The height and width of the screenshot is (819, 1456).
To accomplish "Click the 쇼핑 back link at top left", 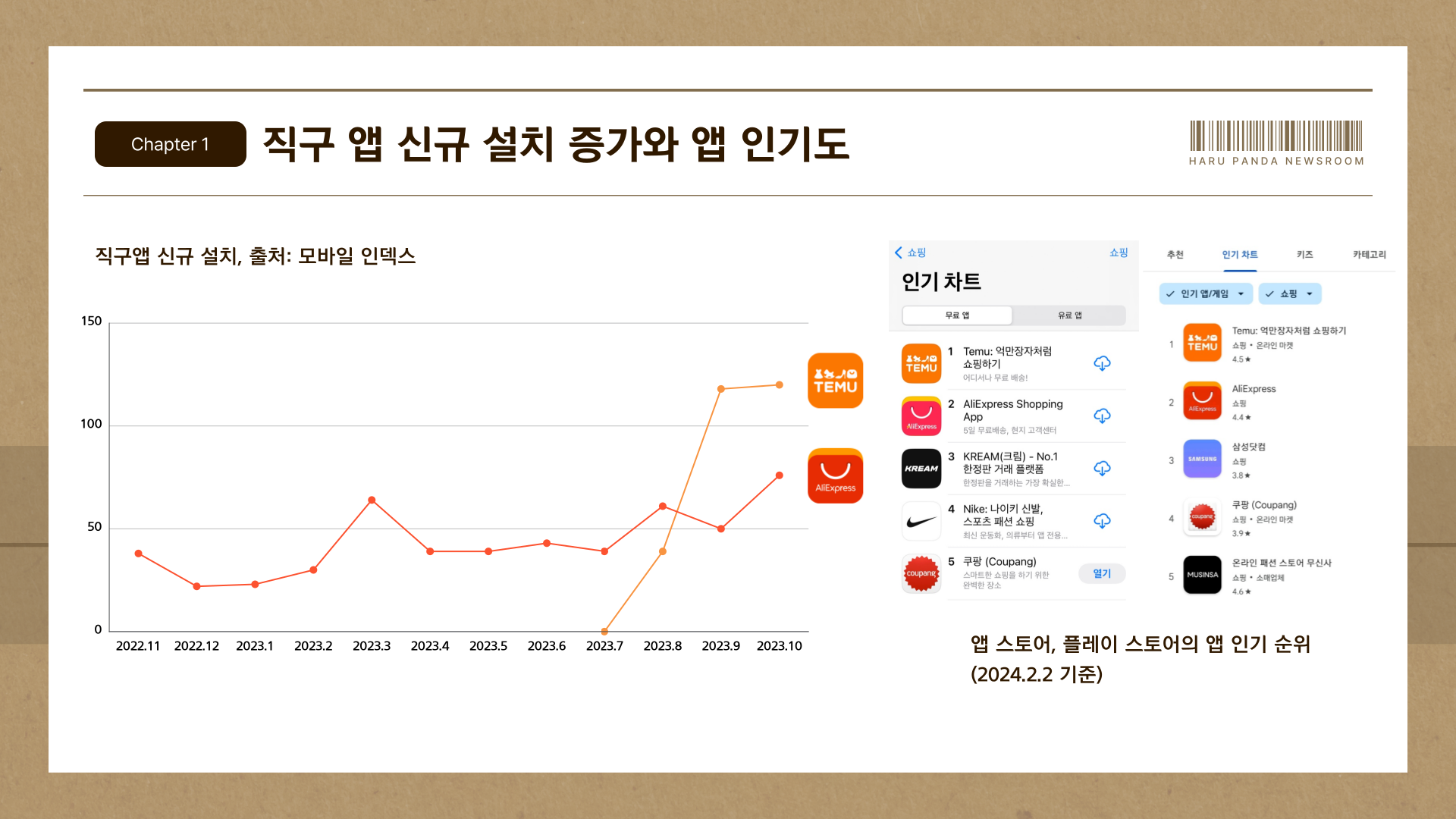I will 910,253.
